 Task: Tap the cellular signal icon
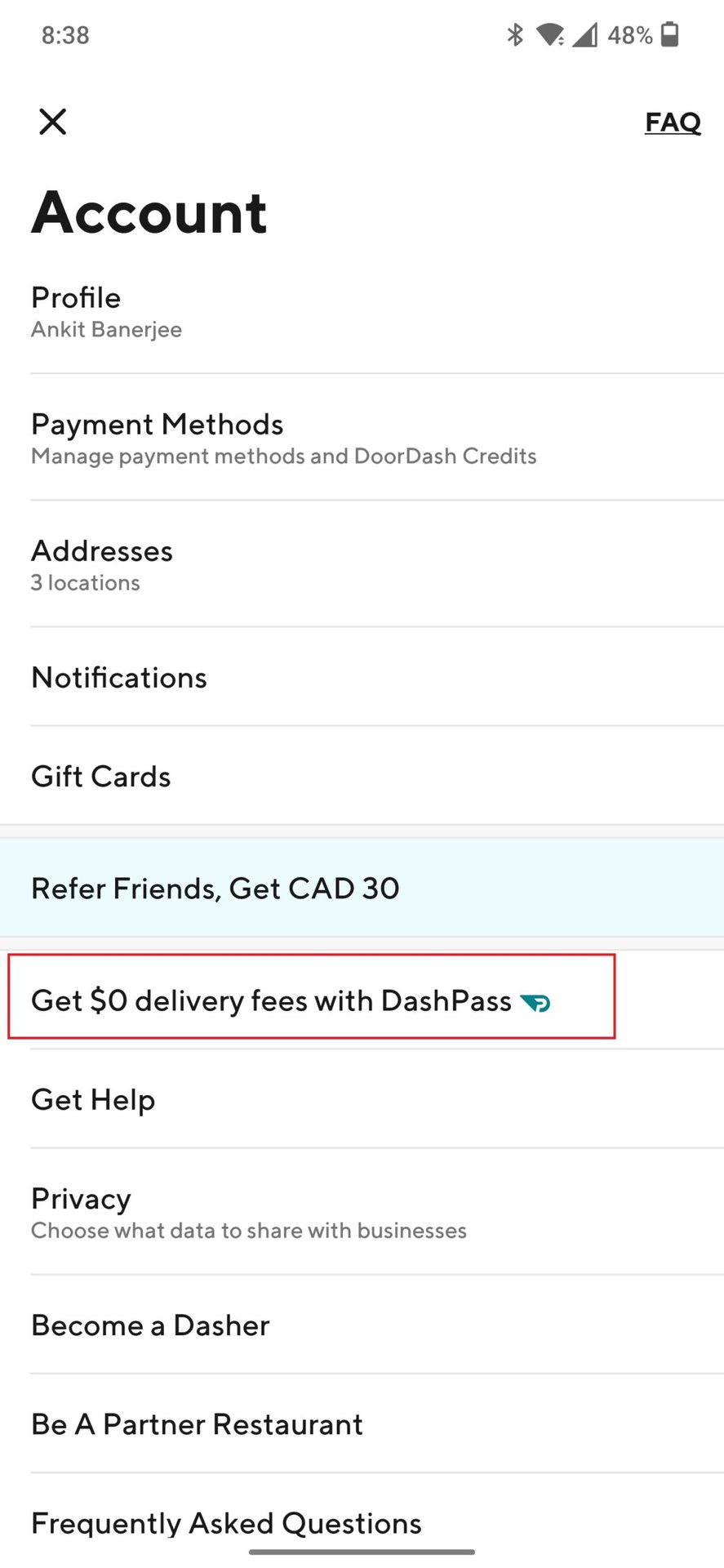coord(584,35)
